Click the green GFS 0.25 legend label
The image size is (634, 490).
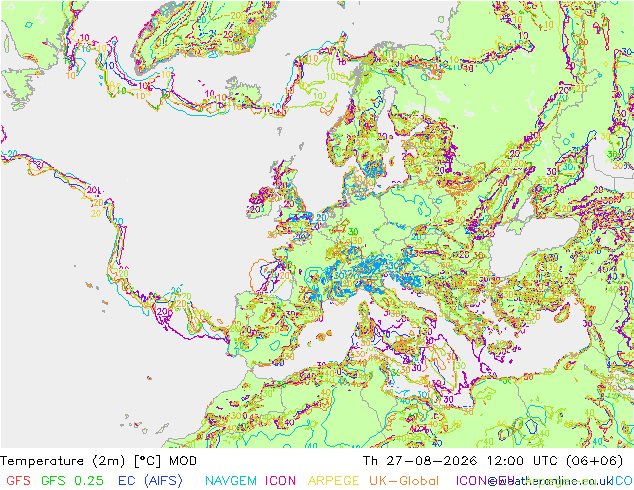72,480
